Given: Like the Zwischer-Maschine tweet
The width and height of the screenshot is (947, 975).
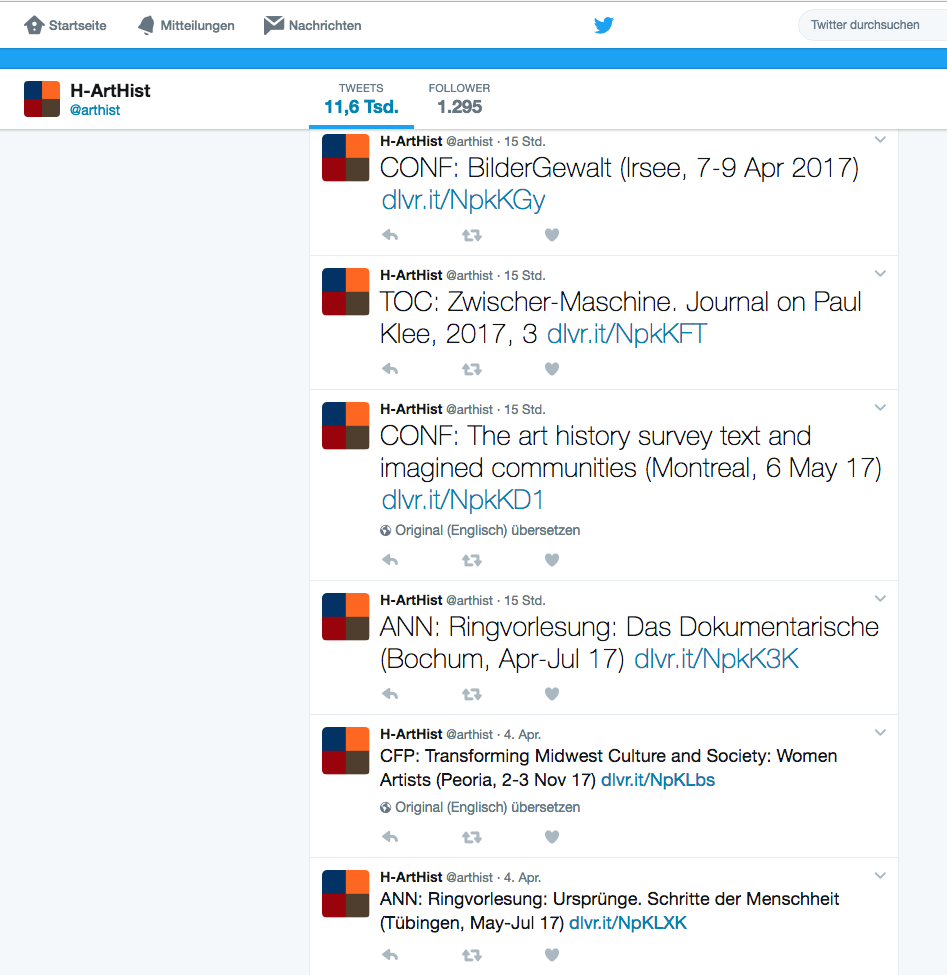Looking at the screenshot, I should (x=552, y=369).
